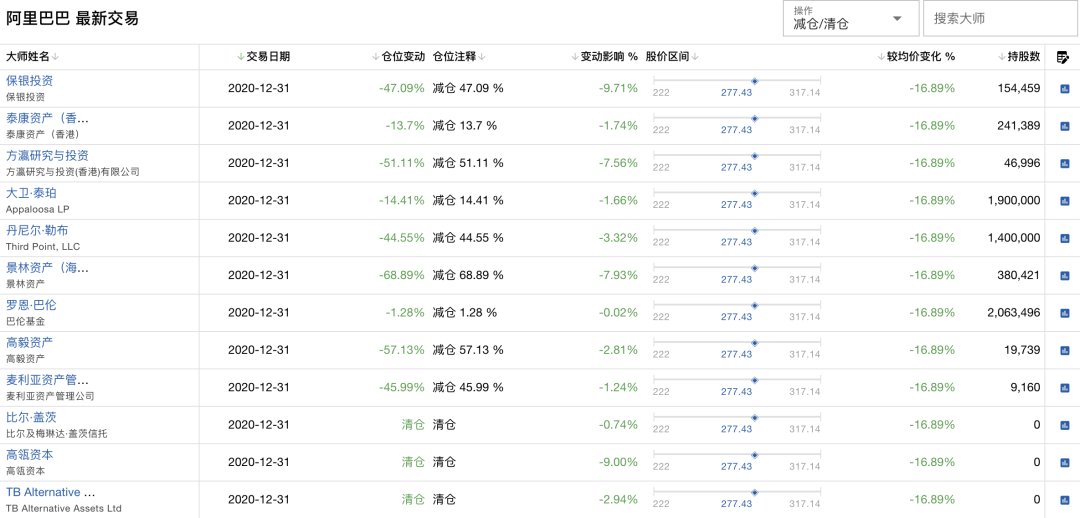Open chart icon for 丹尼尔·勒布 row
The height and width of the screenshot is (518, 1080).
[x=1064, y=238]
